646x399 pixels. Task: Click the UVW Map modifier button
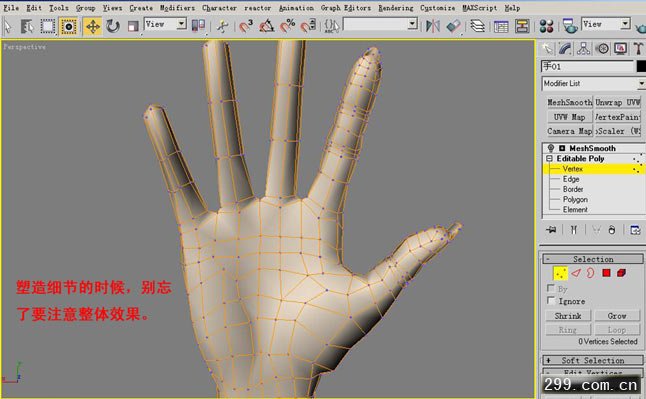click(x=569, y=117)
